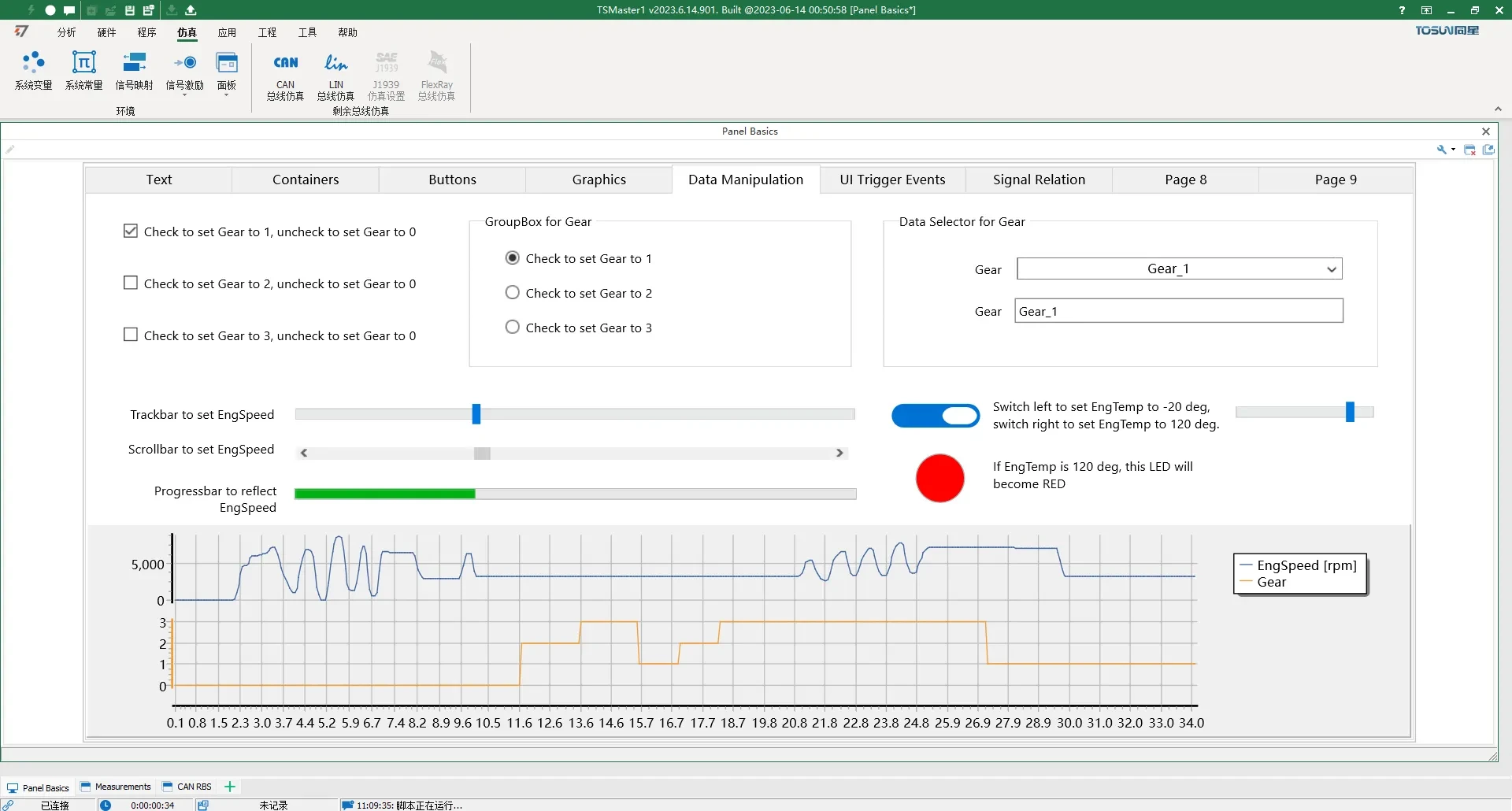Open the 系统变量 system variables tool
Viewport: 1512px width, 811px height.
coord(33,71)
